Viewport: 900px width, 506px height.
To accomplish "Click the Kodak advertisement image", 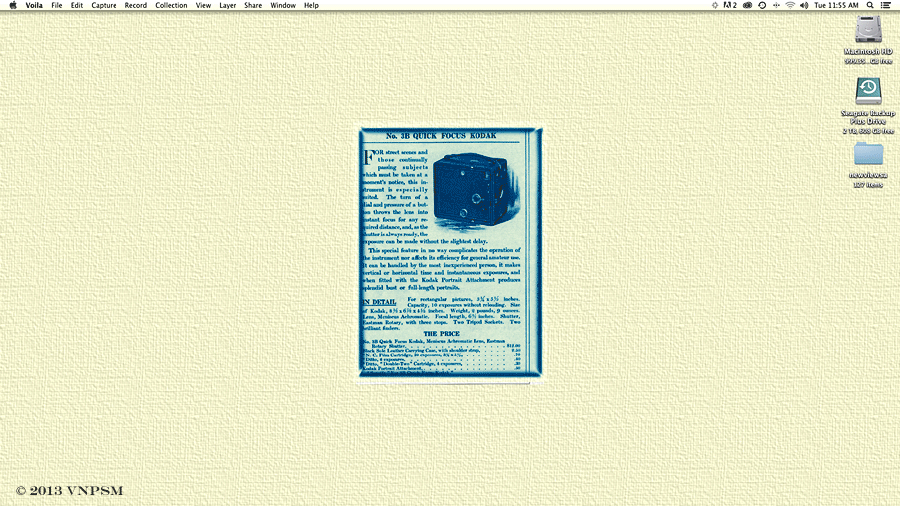I will pyautogui.click(x=450, y=252).
